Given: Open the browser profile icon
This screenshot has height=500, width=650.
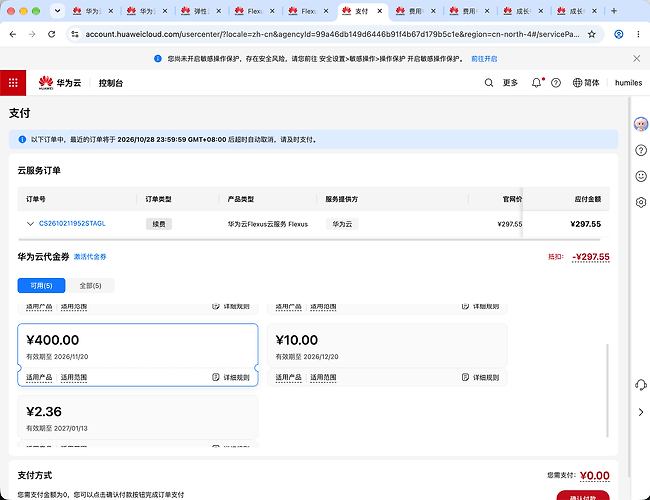Looking at the screenshot, I should point(618,34).
